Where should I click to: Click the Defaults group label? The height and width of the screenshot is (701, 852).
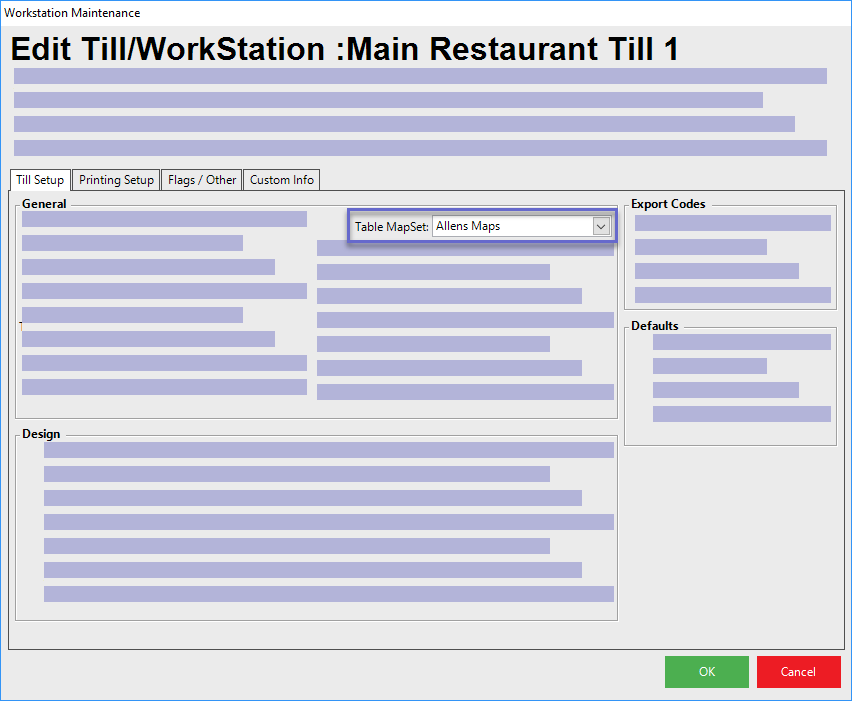655,326
